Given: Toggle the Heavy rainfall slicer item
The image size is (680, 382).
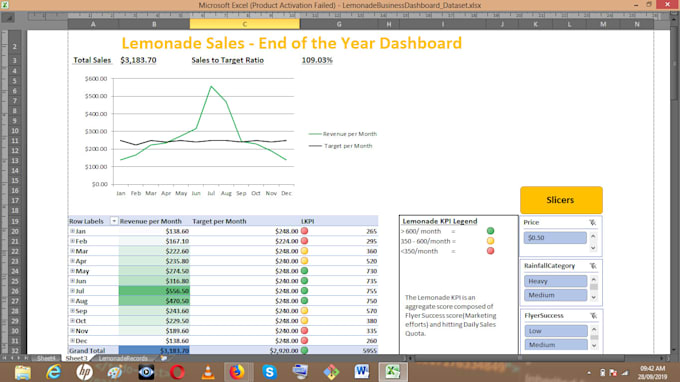Looking at the screenshot, I should [x=556, y=281].
